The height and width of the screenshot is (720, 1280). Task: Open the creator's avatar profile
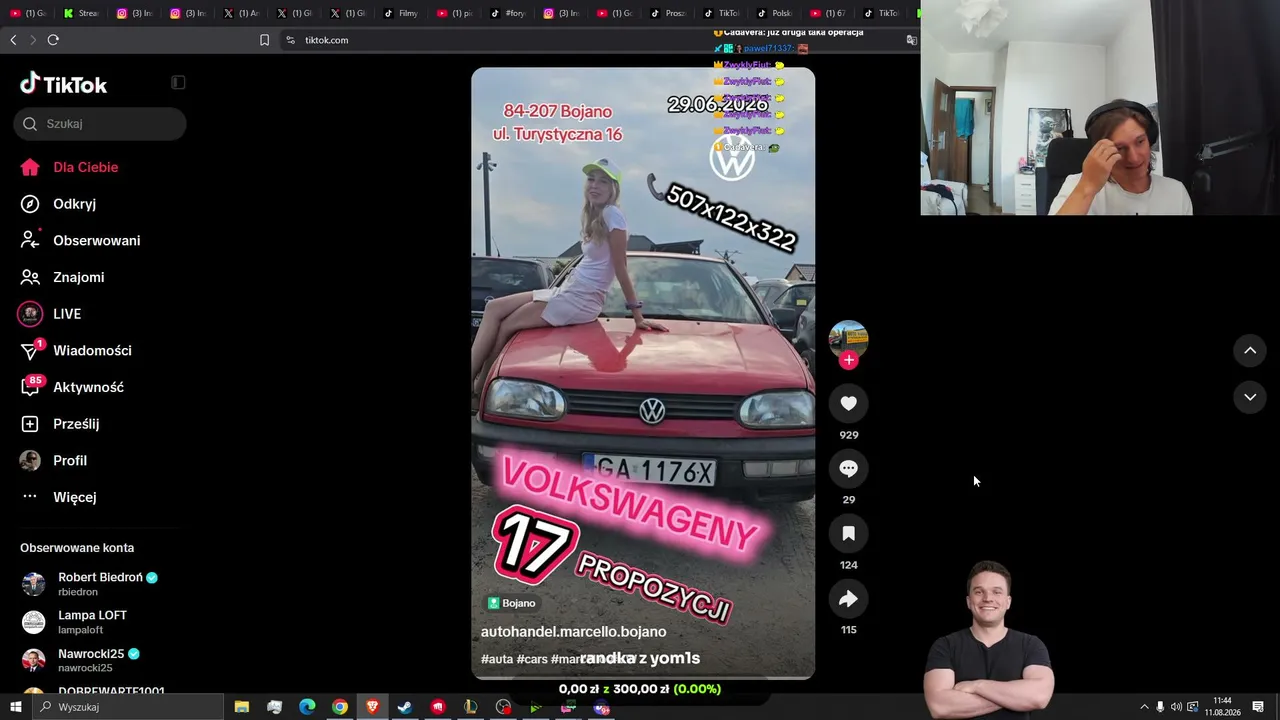click(x=849, y=339)
